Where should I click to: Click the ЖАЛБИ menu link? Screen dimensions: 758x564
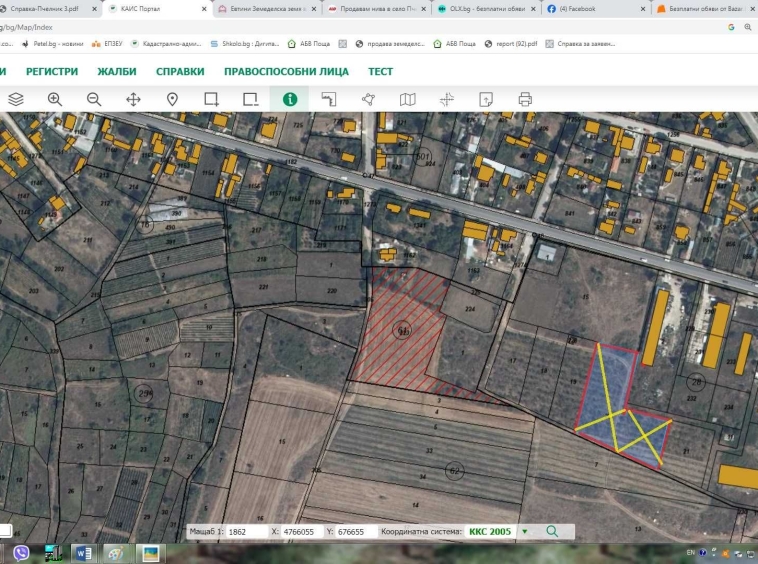117,72
